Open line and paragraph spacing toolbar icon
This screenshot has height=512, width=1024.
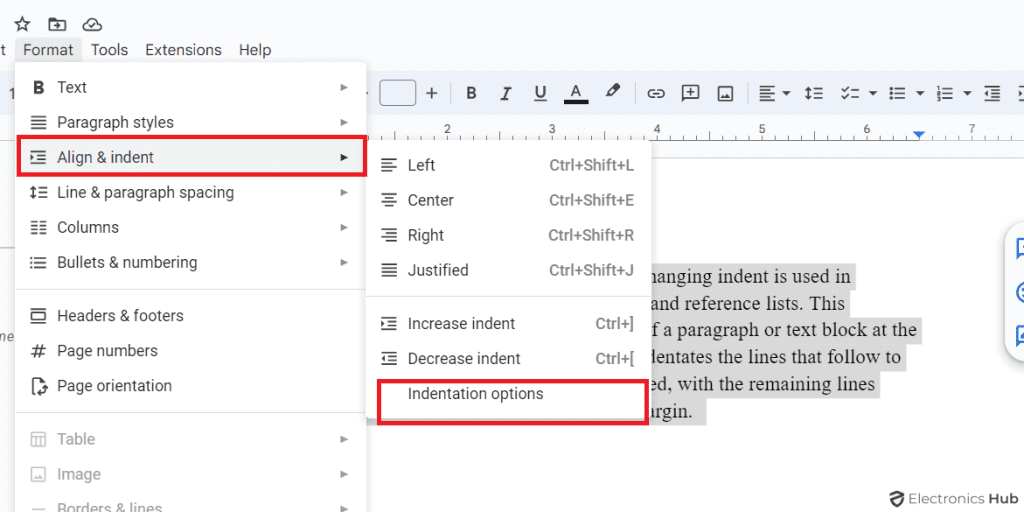(814, 93)
